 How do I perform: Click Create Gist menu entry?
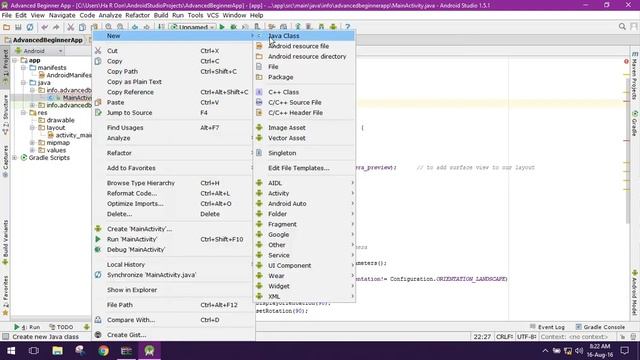173,335
